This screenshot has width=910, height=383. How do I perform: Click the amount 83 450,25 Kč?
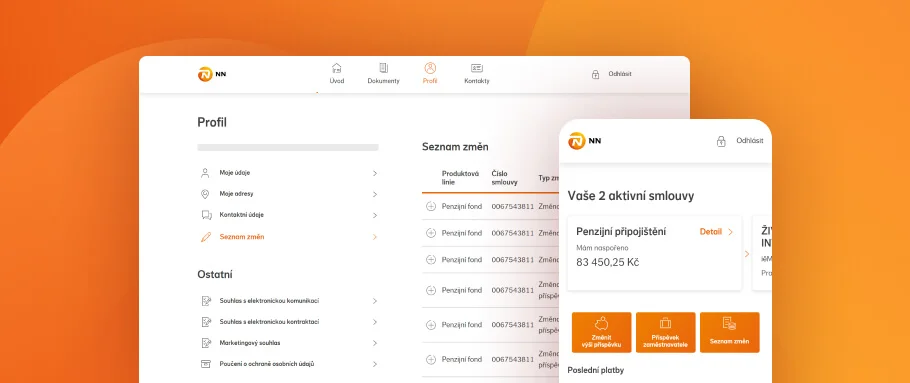click(x=608, y=262)
